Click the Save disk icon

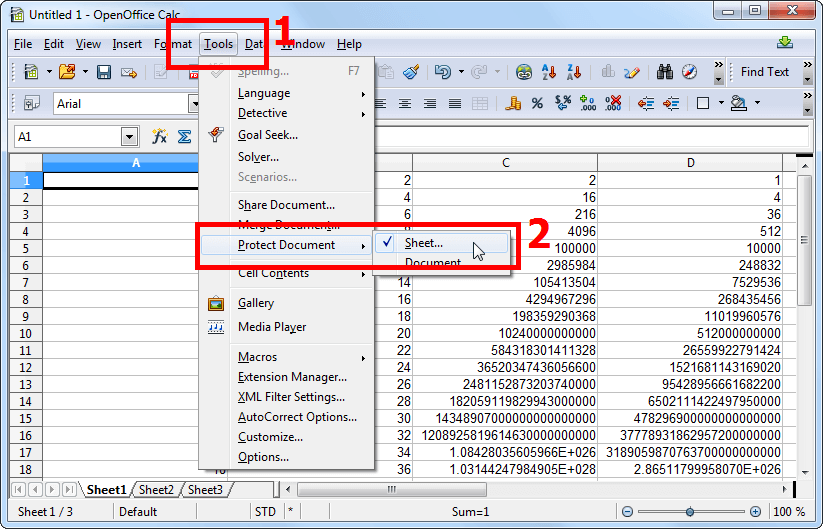[x=102, y=72]
